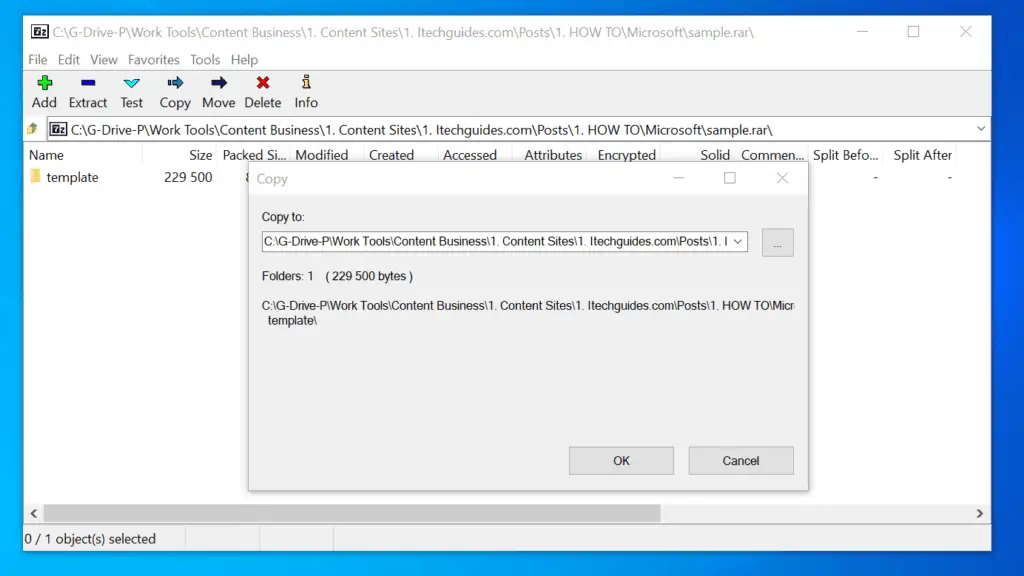This screenshot has height=576, width=1024.
Task: Sort by the Name column header
Action: 46,155
